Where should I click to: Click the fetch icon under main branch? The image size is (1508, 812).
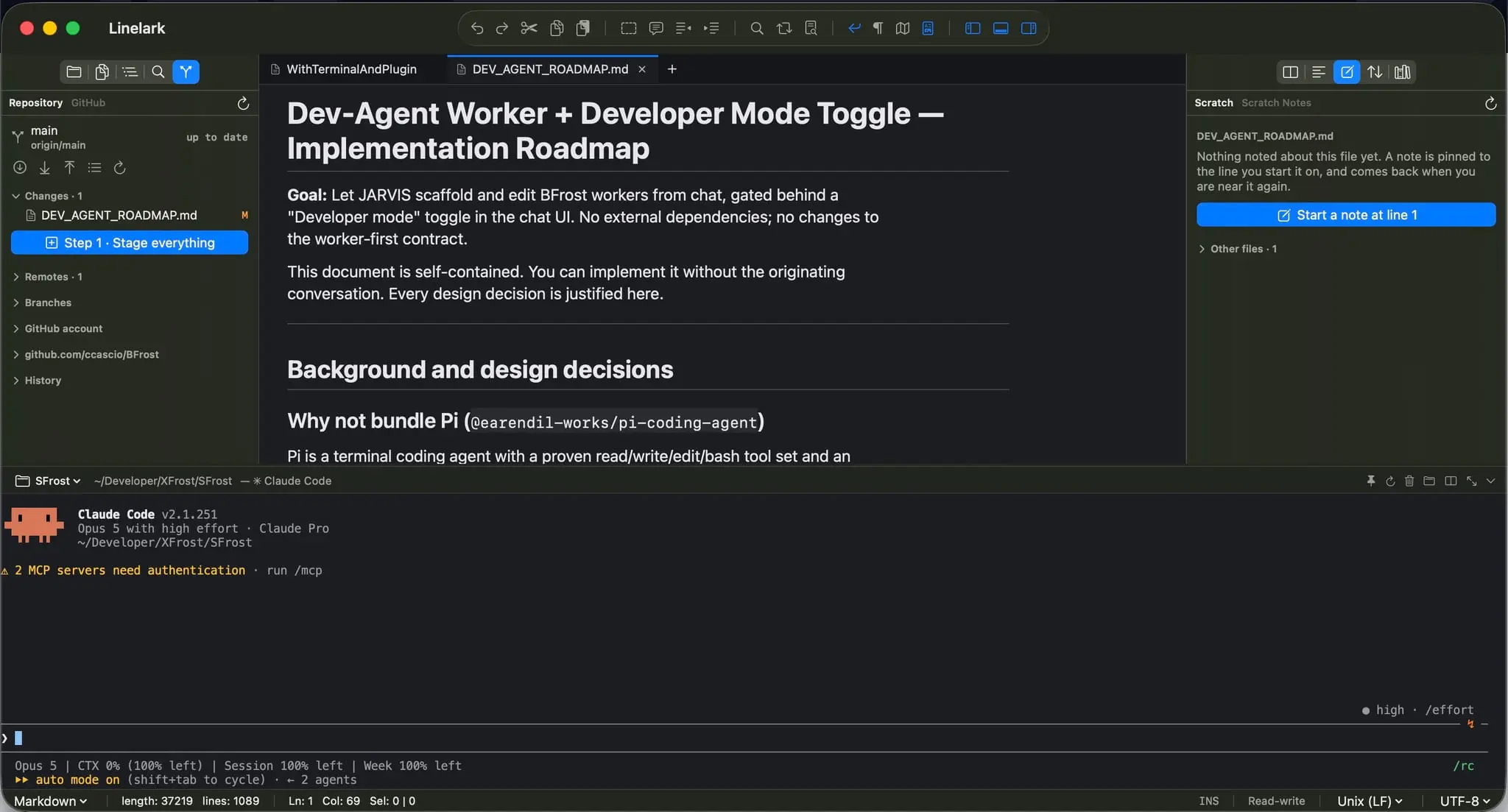tap(20, 168)
